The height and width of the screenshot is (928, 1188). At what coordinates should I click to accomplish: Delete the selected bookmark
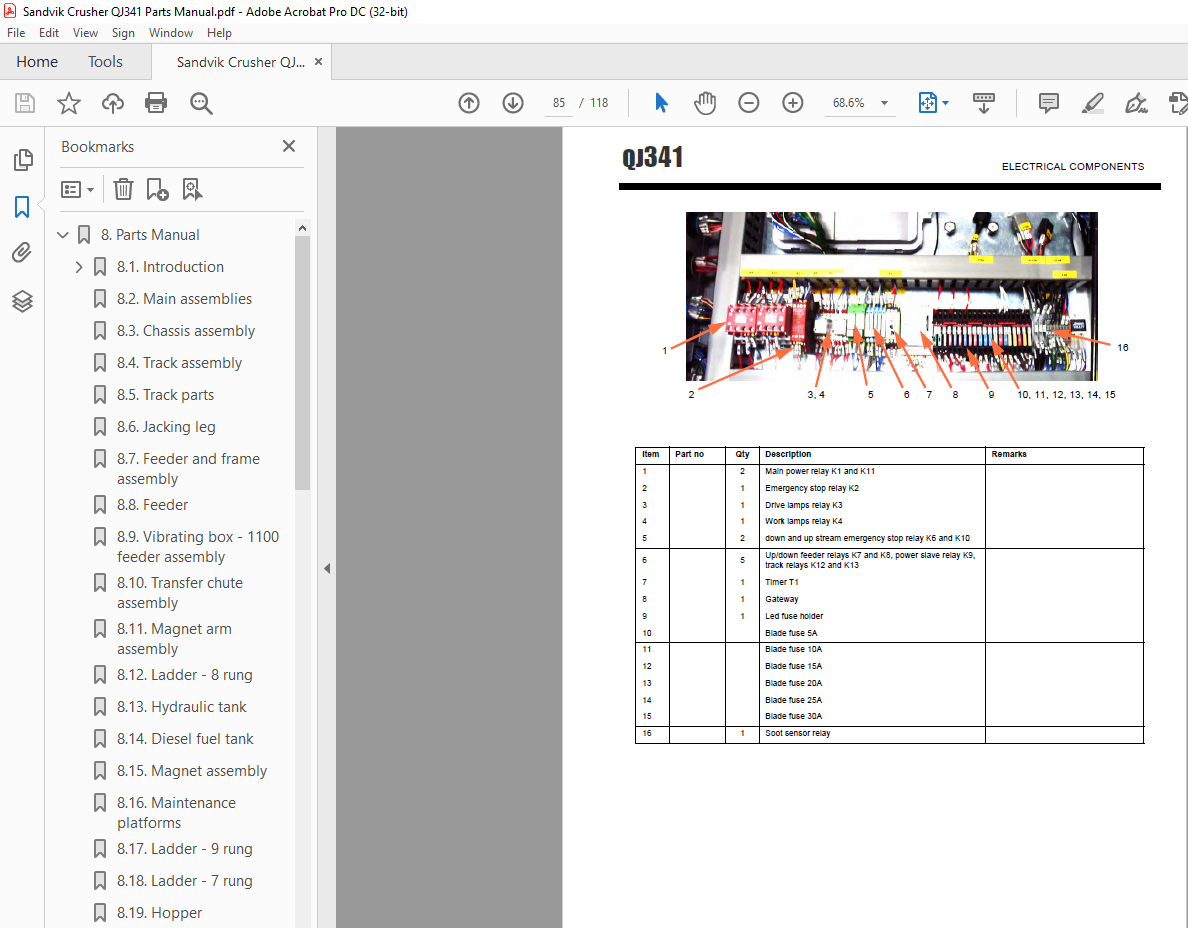click(x=123, y=189)
